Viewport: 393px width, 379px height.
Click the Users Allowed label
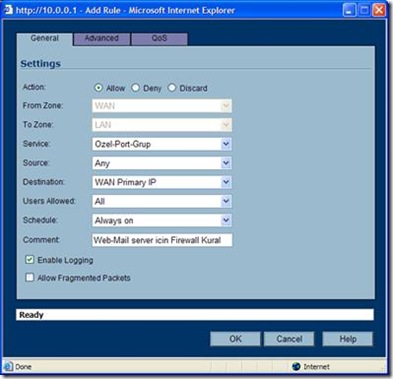[x=49, y=201]
